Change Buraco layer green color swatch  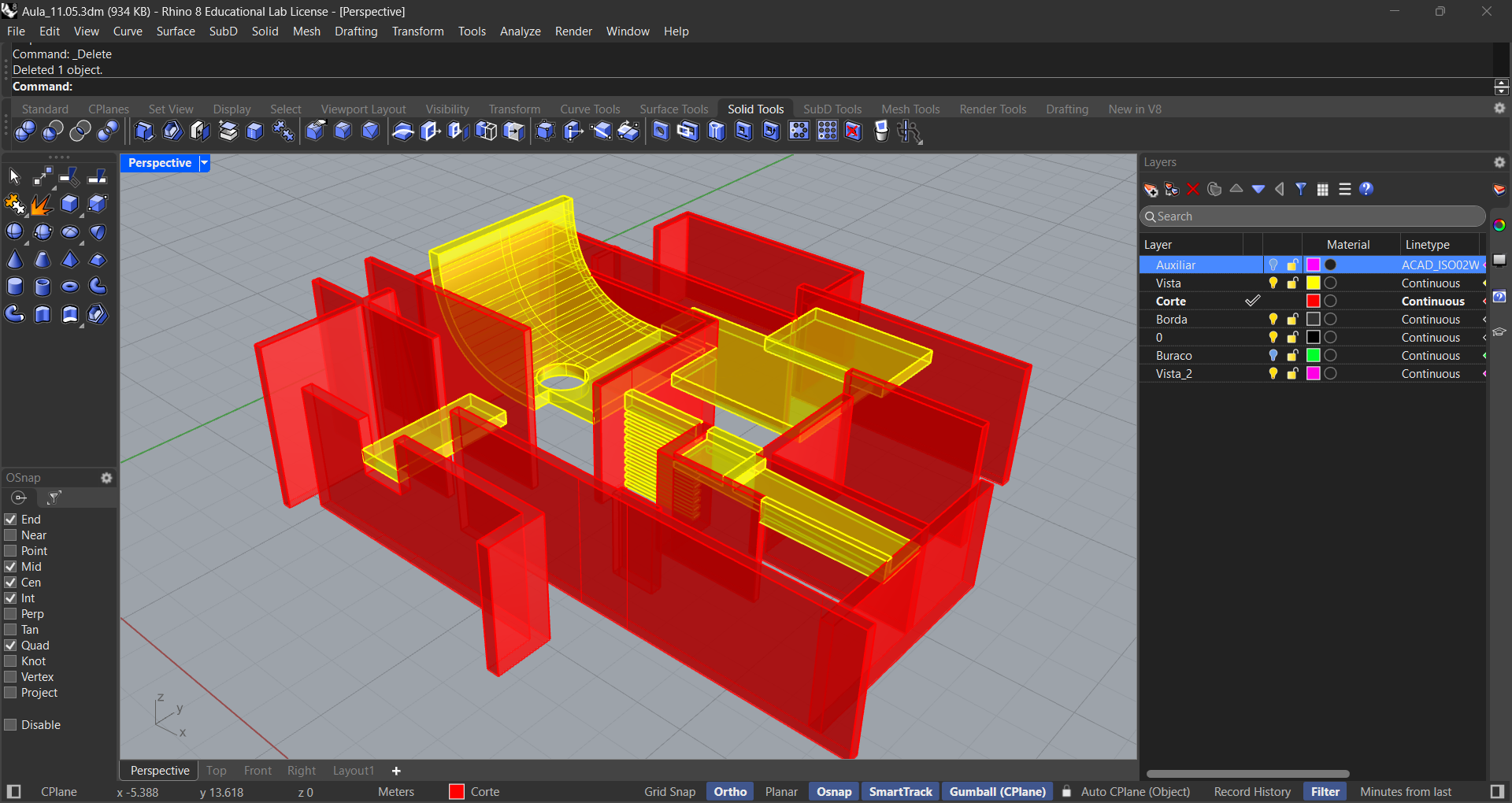pyautogui.click(x=1313, y=356)
